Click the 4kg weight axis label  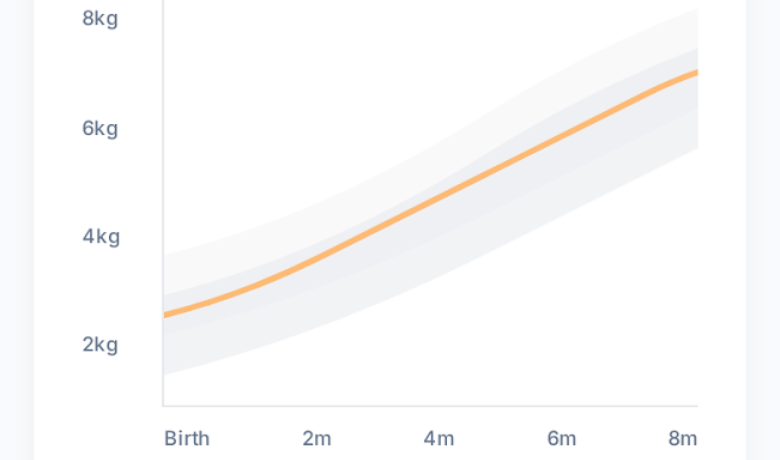[101, 237]
